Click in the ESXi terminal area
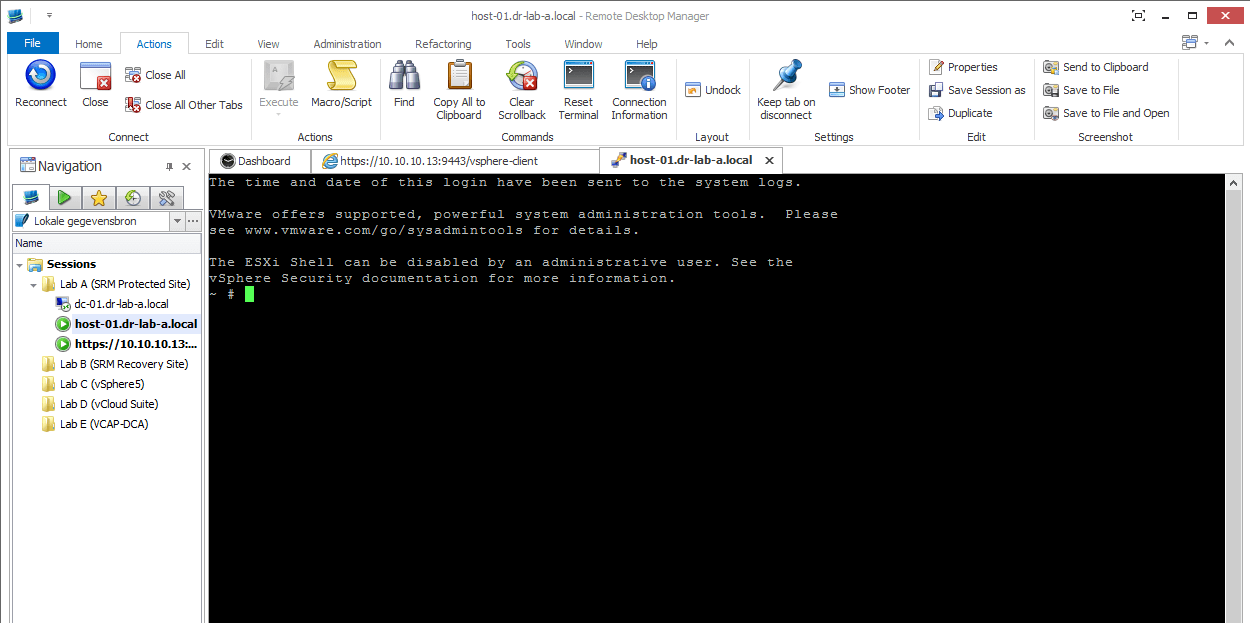The image size is (1250, 623). tap(717, 398)
